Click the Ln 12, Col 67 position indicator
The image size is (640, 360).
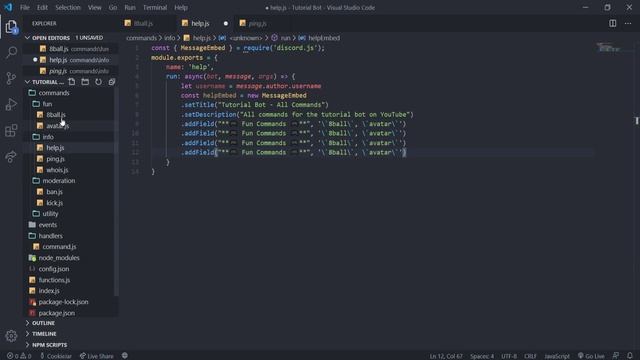(x=446, y=356)
